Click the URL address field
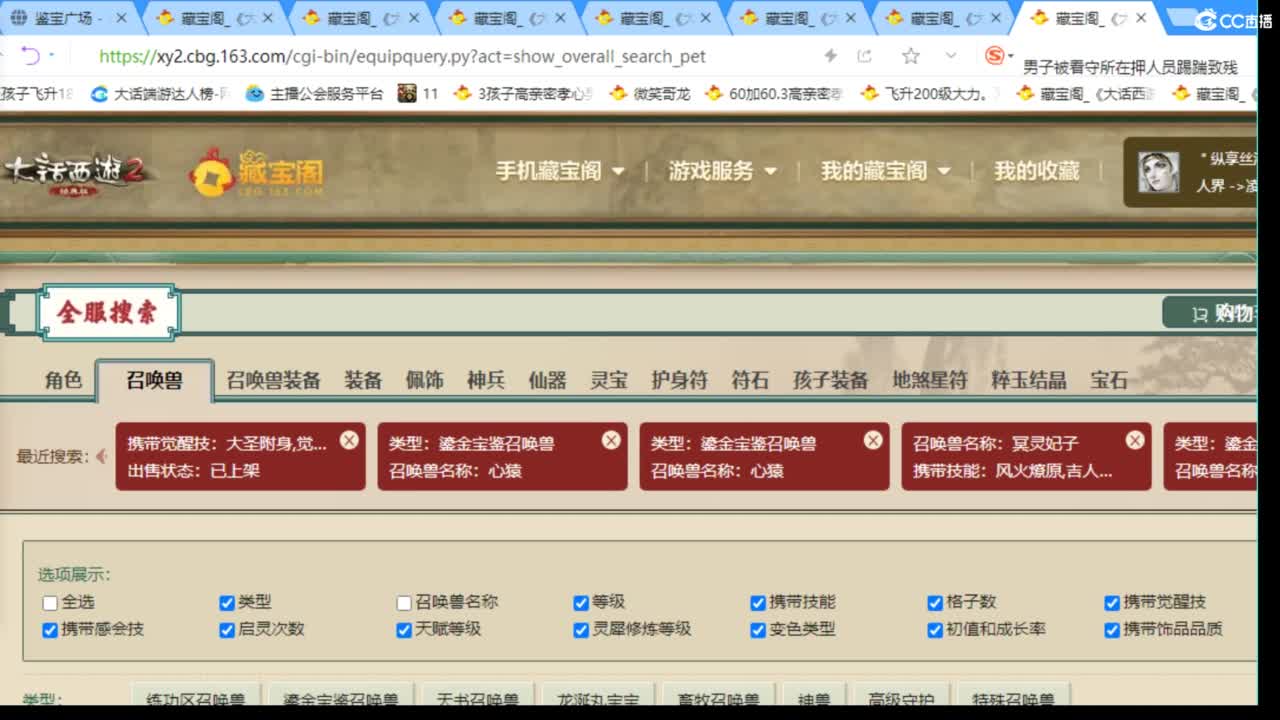Image resolution: width=1280 pixels, height=720 pixels. (x=403, y=57)
